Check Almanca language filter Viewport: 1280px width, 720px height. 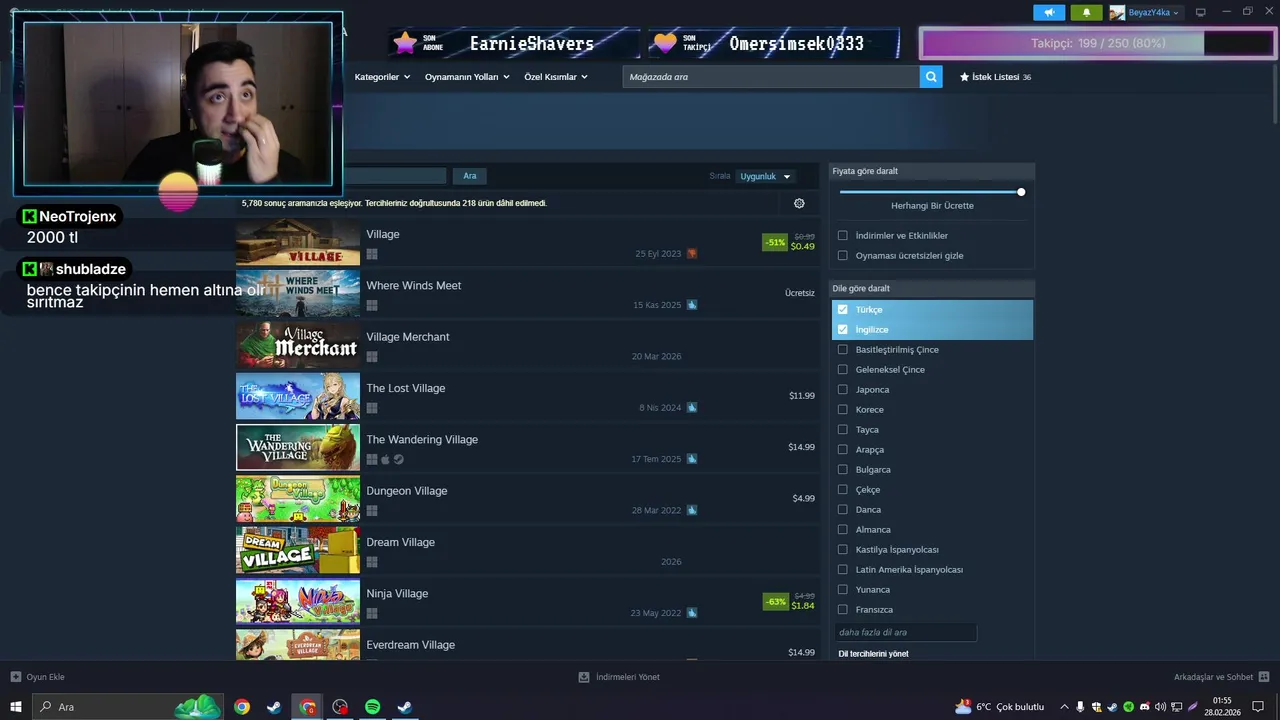click(x=843, y=530)
